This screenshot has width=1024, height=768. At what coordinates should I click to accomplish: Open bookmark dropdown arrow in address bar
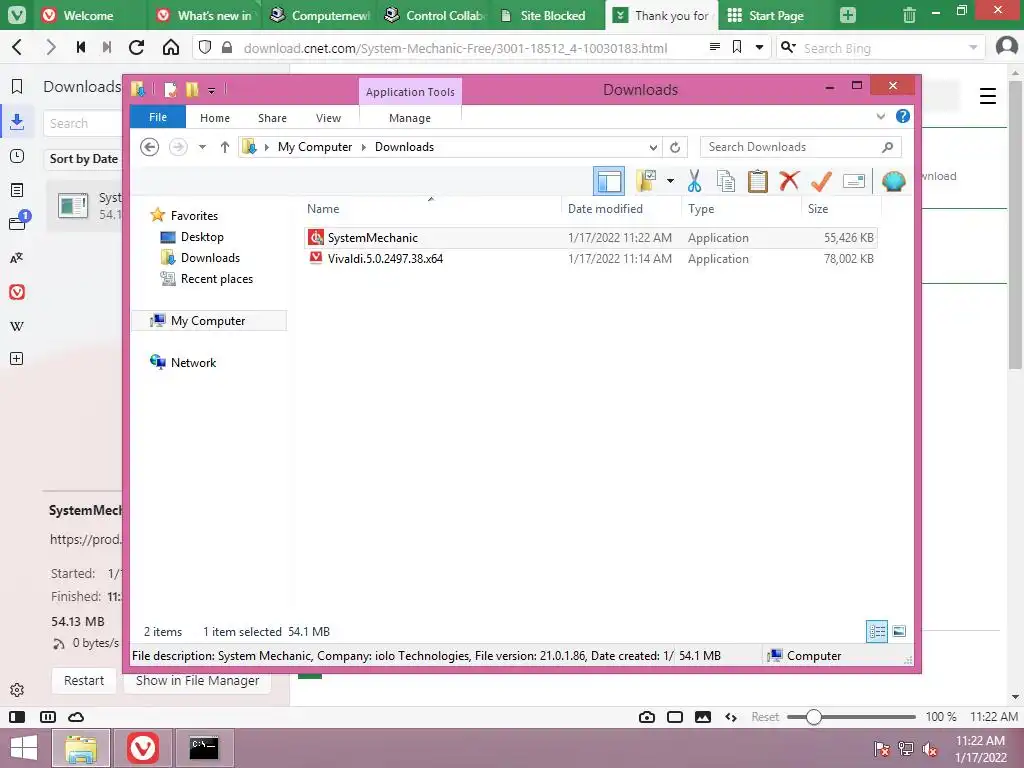(760, 47)
